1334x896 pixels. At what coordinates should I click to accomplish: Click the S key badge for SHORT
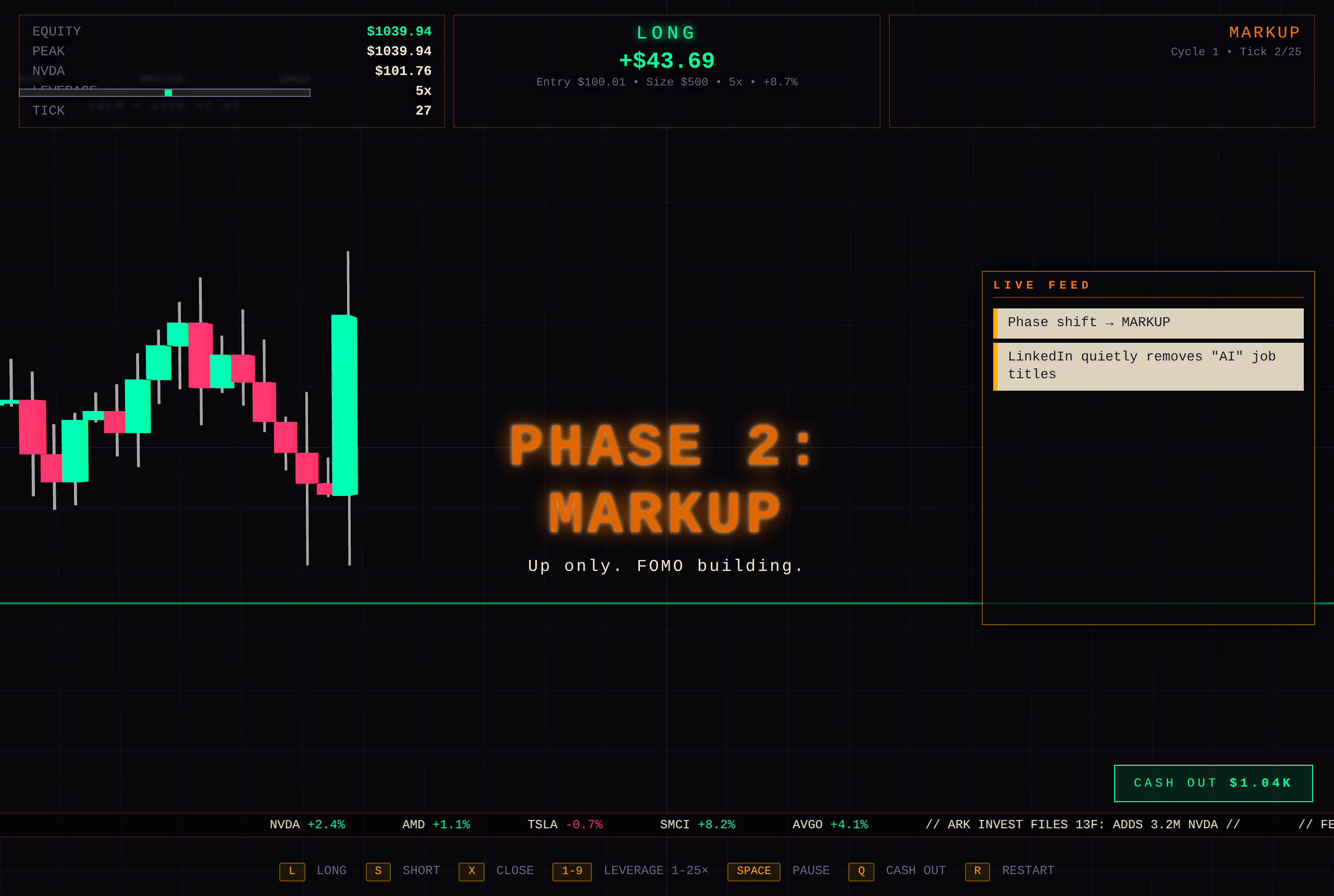tap(378, 872)
